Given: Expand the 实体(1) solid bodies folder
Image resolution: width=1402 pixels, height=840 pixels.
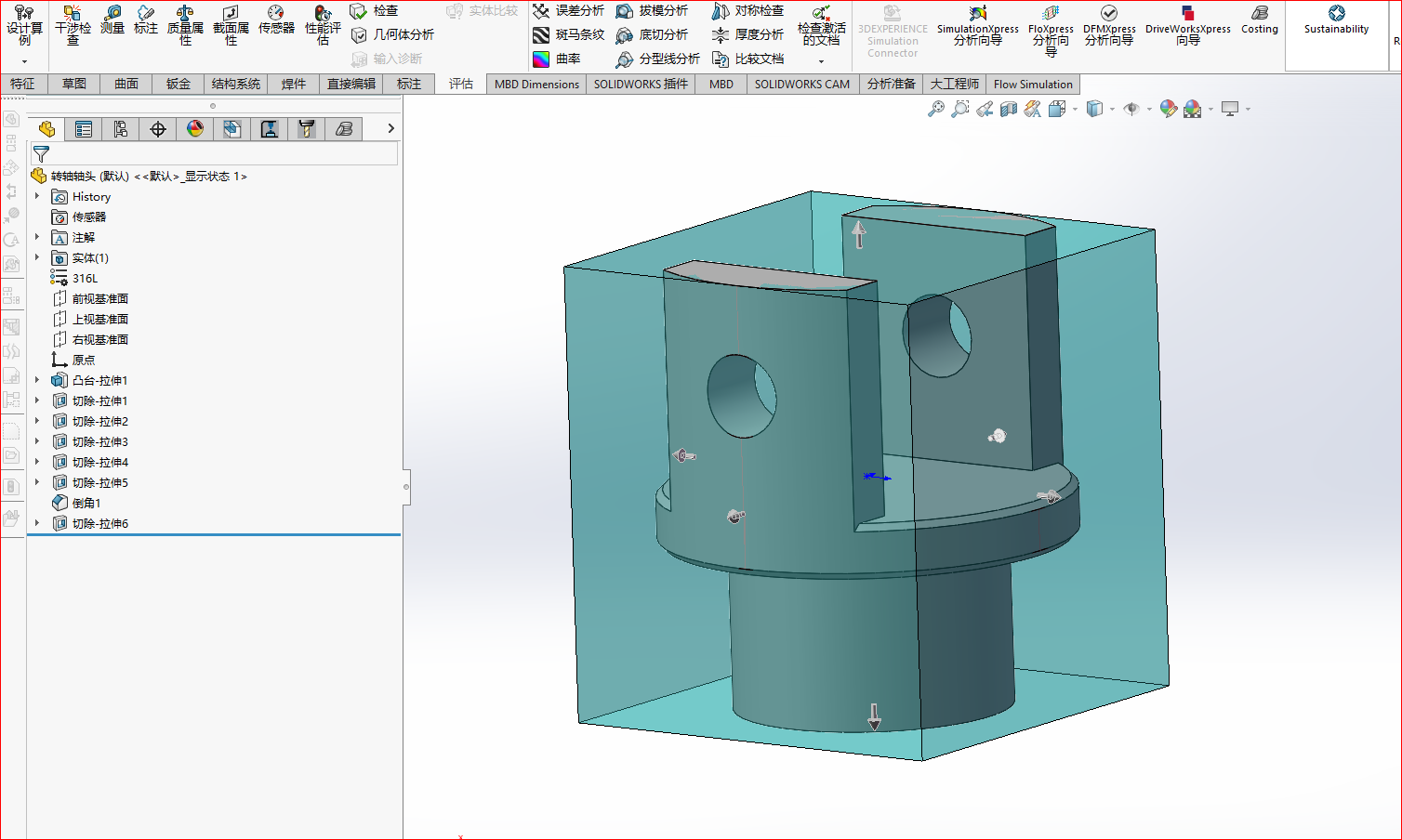Looking at the screenshot, I should click(37, 257).
